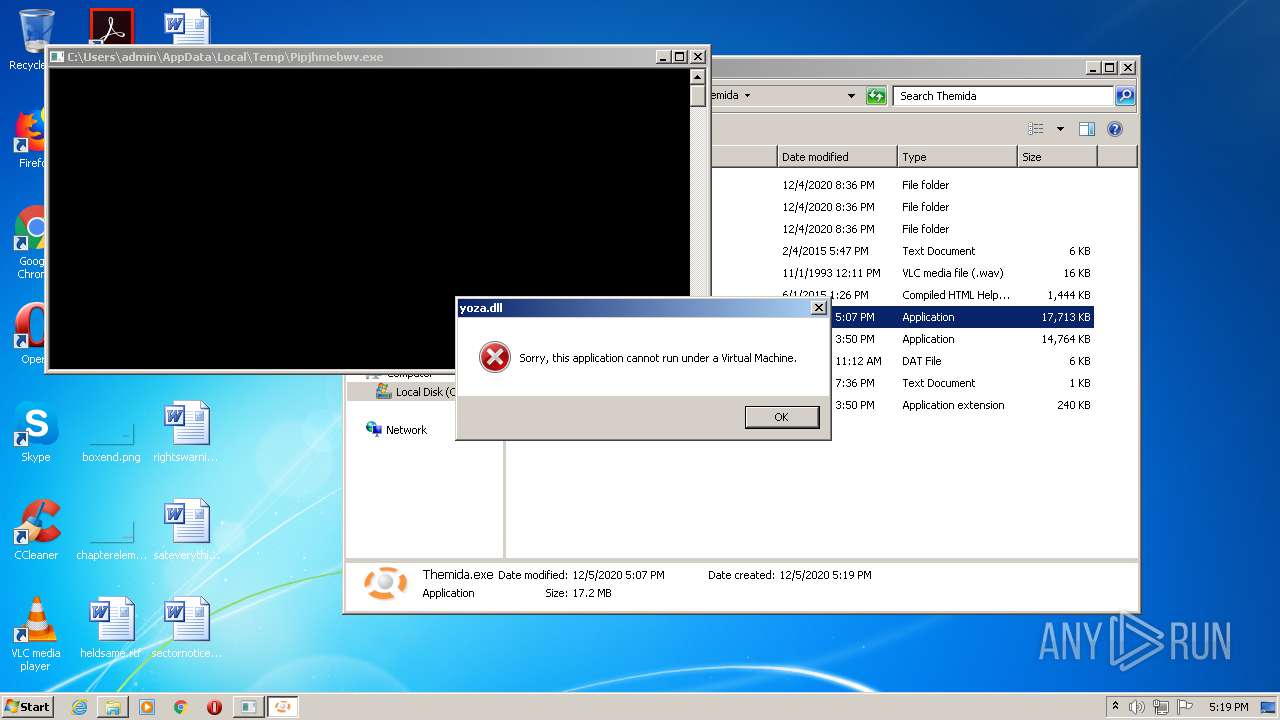Switch to Windows Explorer taskbar button
1280x720 pixels.
113,707
